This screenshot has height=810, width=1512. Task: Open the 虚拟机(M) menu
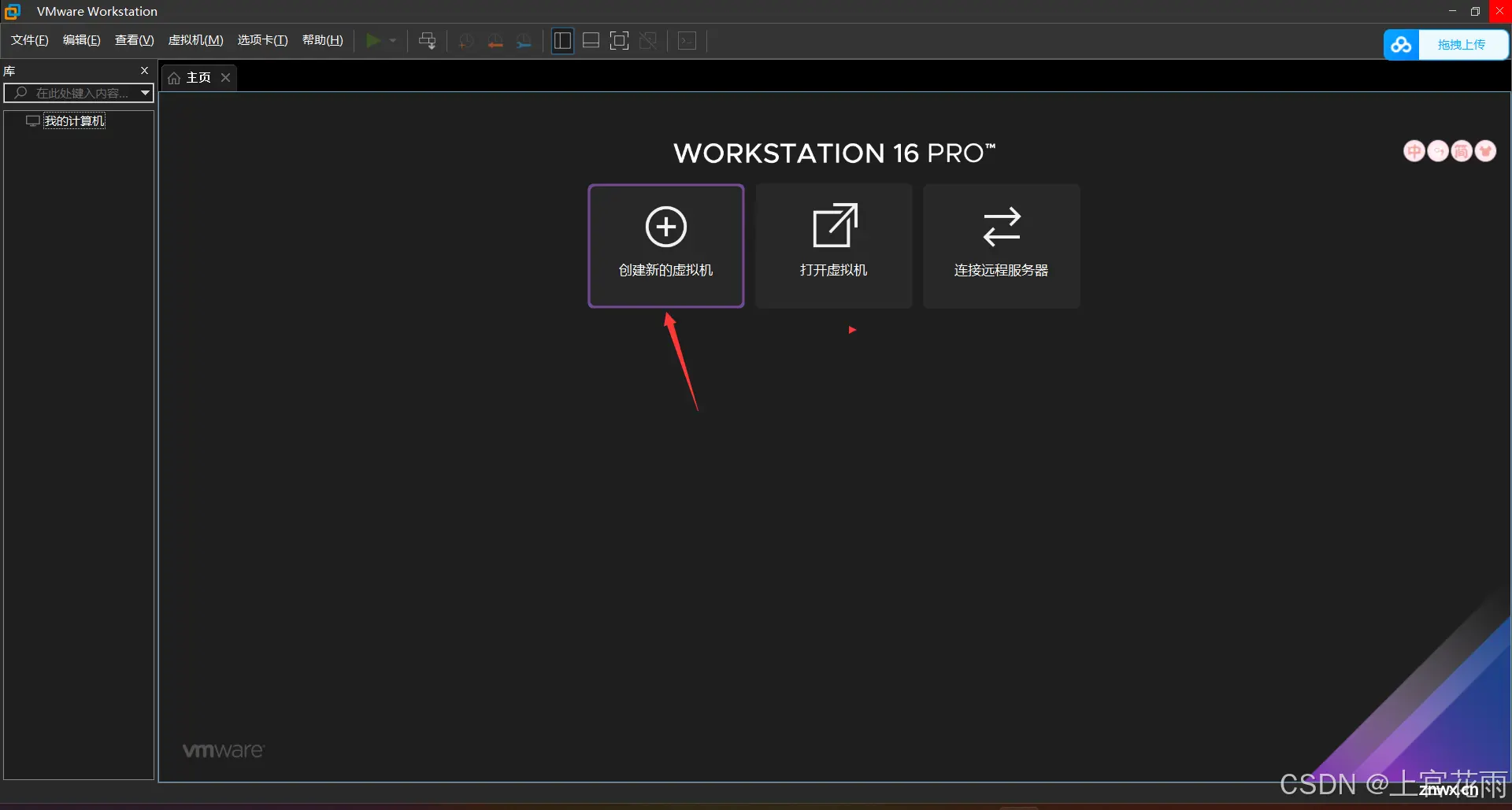pyautogui.click(x=196, y=40)
